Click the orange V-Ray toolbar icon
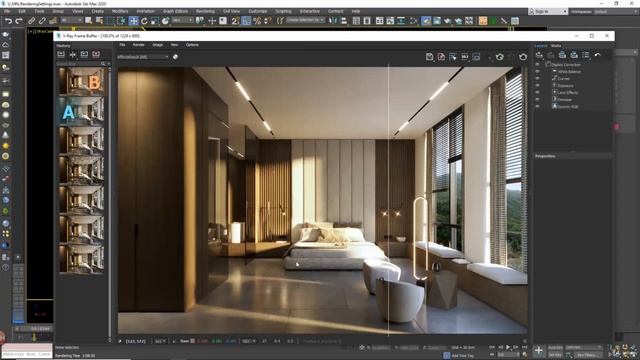The height and width of the screenshot is (360, 640). 483,21
